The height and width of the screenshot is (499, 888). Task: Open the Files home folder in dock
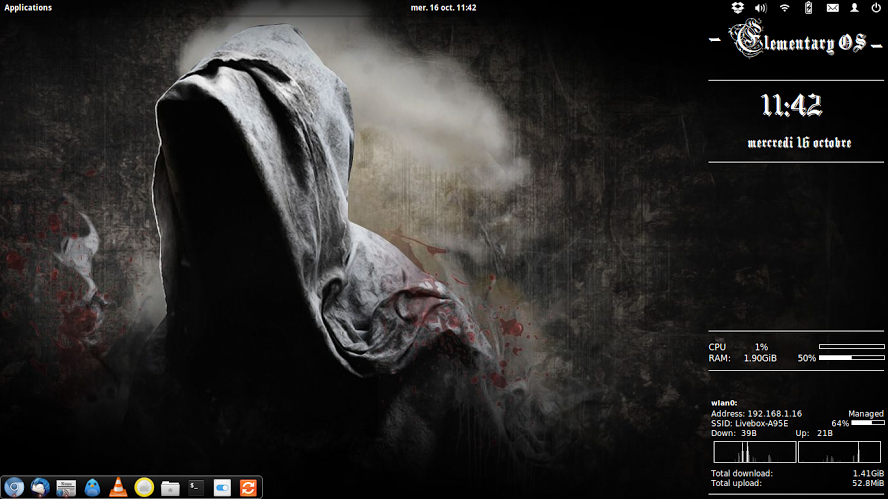[x=170, y=487]
